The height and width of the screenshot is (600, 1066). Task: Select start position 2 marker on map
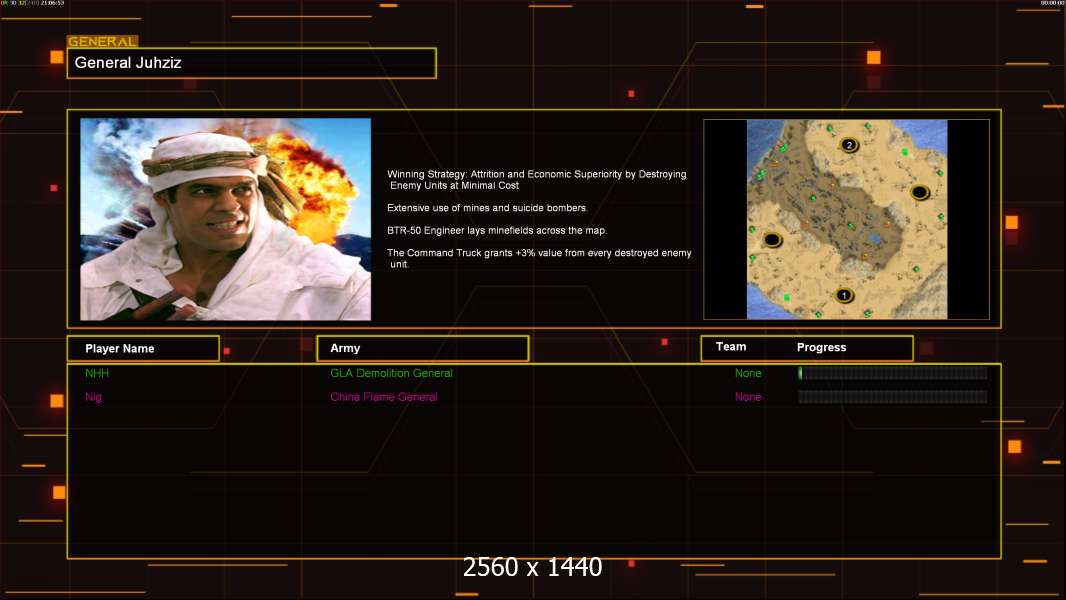click(848, 145)
